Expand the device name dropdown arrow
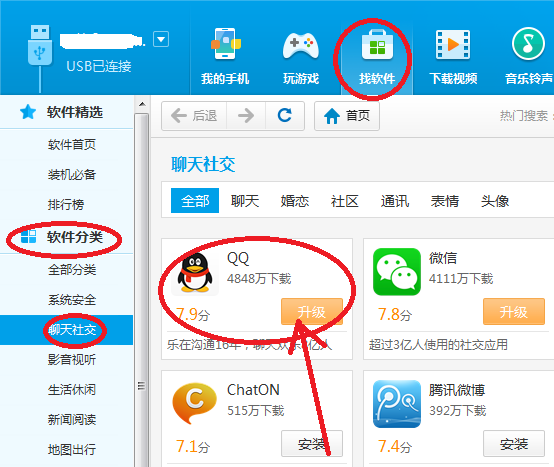The width and height of the screenshot is (554, 467). click(x=161, y=39)
